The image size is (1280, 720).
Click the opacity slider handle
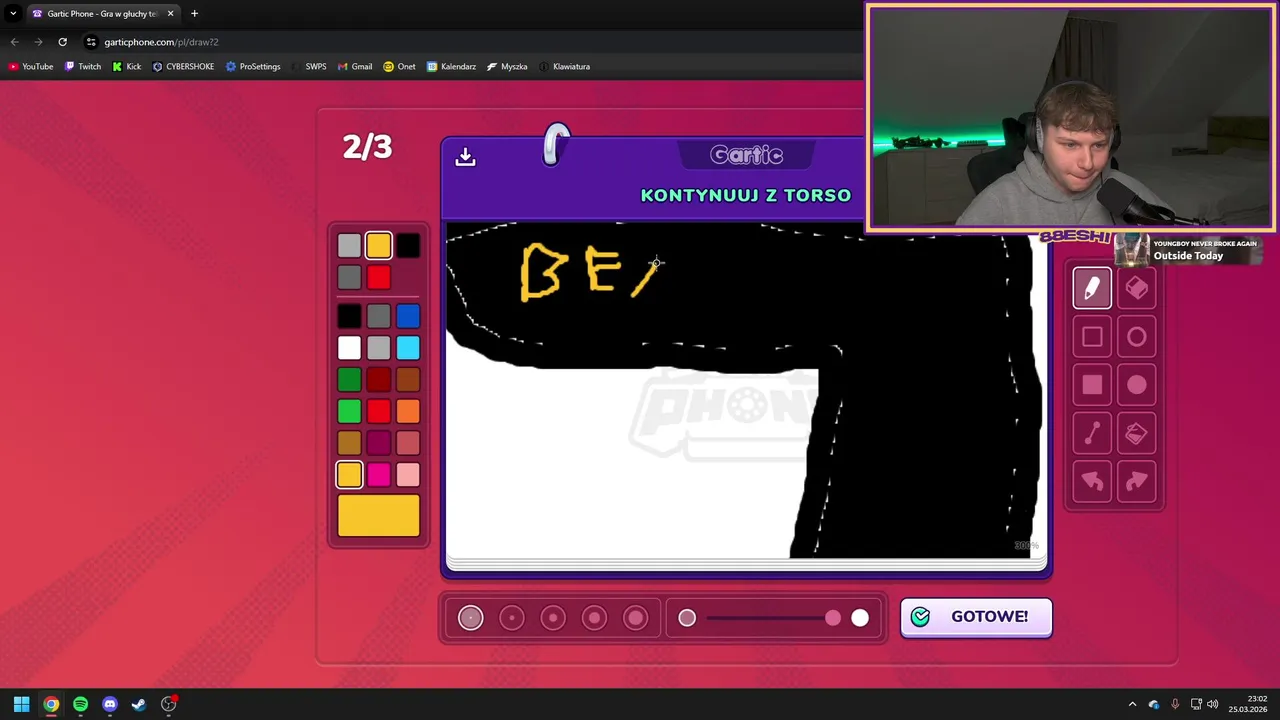coord(833,619)
